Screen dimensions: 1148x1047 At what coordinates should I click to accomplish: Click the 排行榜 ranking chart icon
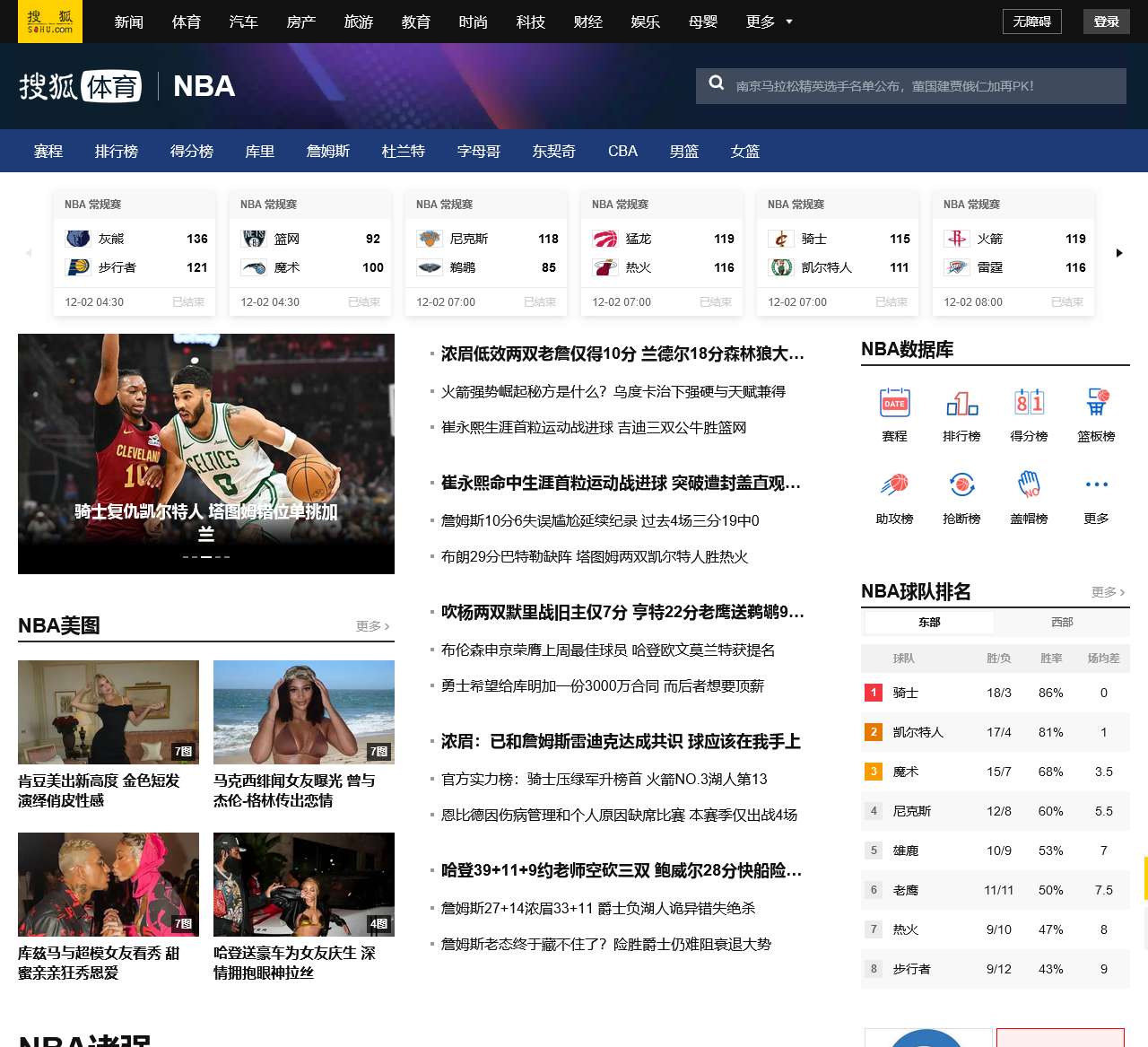tap(961, 403)
